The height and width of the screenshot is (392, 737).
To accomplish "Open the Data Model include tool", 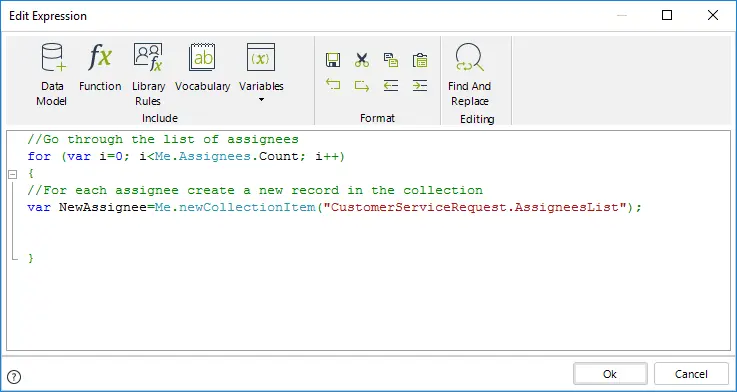I will point(52,74).
